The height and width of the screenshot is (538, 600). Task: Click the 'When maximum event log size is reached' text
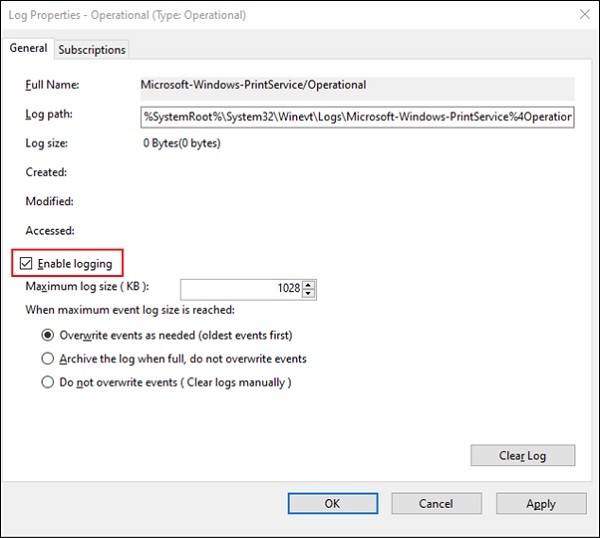(x=130, y=310)
